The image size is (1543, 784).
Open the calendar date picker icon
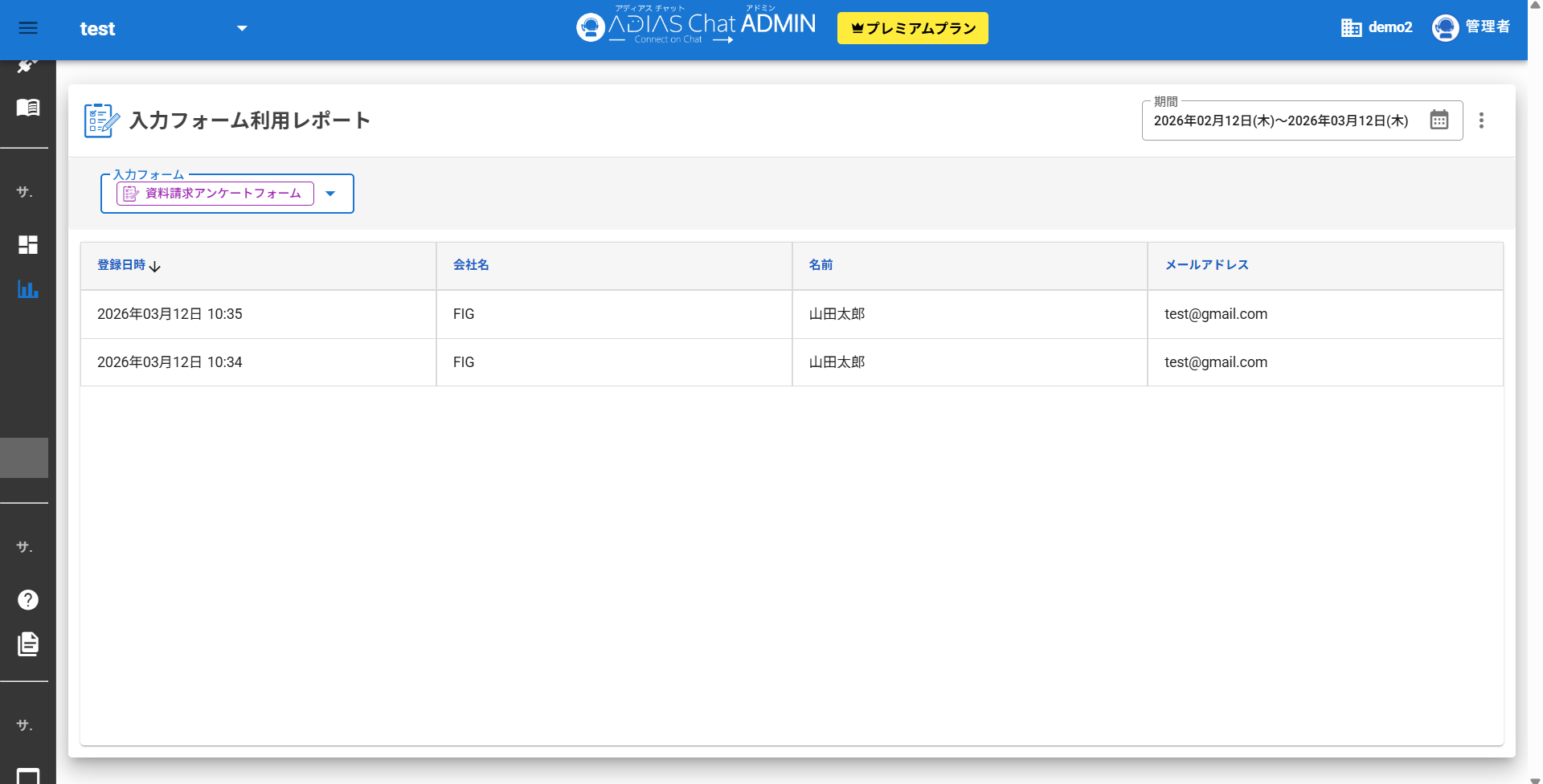coord(1439,120)
